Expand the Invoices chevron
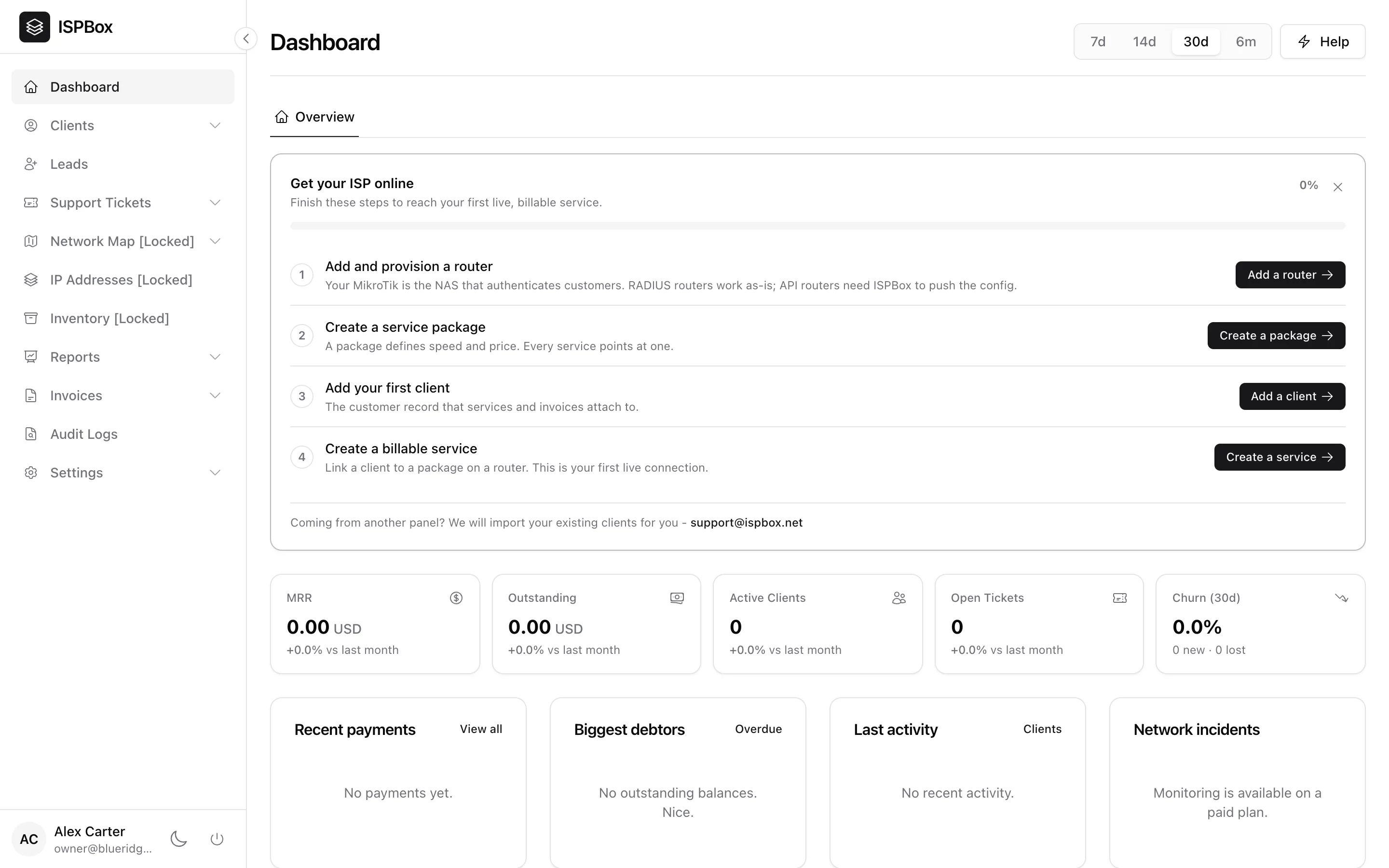Image resolution: width=1389 pixels, height=868 pixels. [x=215, y=395]
